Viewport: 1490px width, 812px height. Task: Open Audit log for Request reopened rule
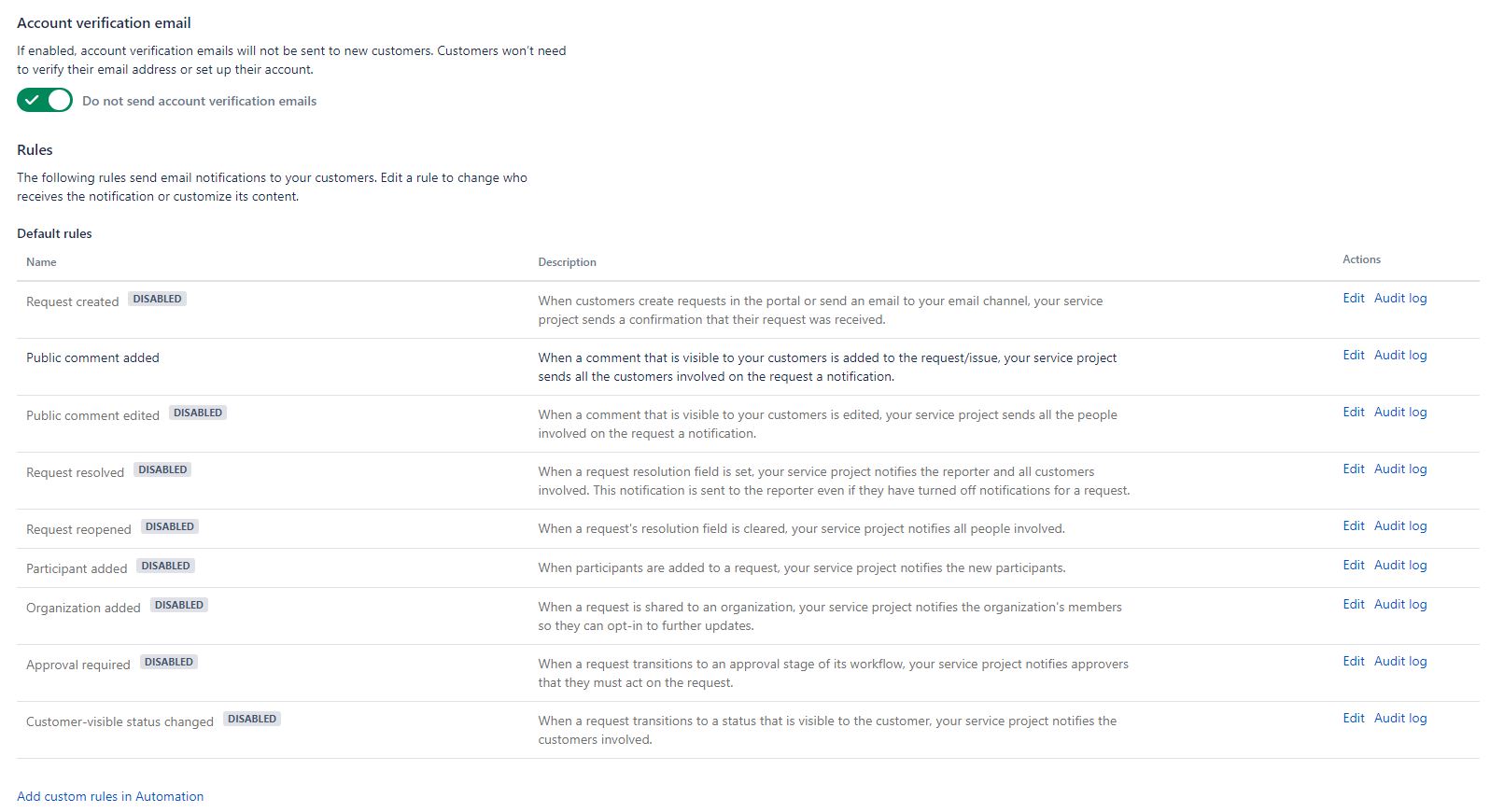coord(1400,525)
